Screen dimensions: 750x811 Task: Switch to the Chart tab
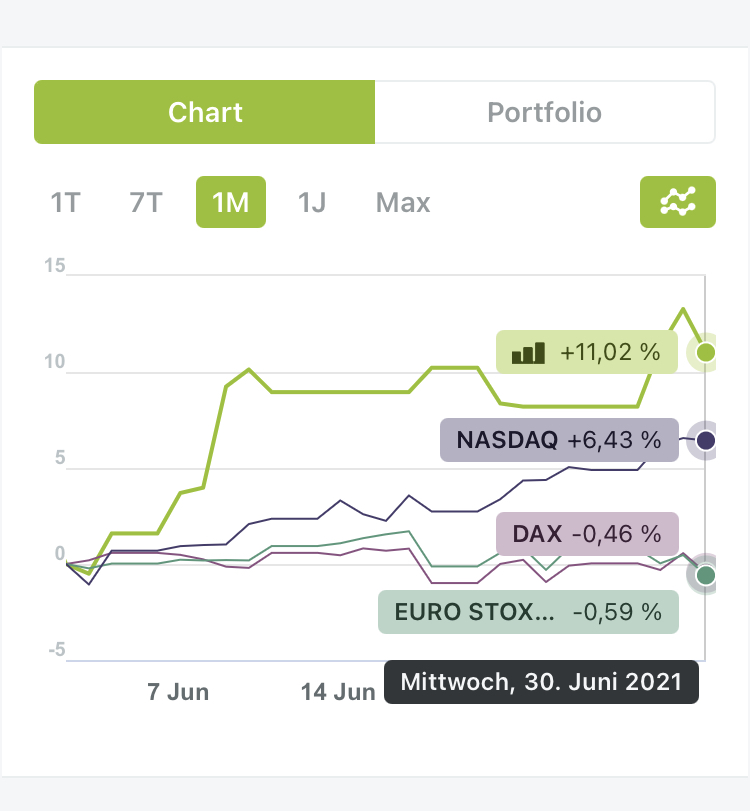pyautogui.click(x=205, y=112)
